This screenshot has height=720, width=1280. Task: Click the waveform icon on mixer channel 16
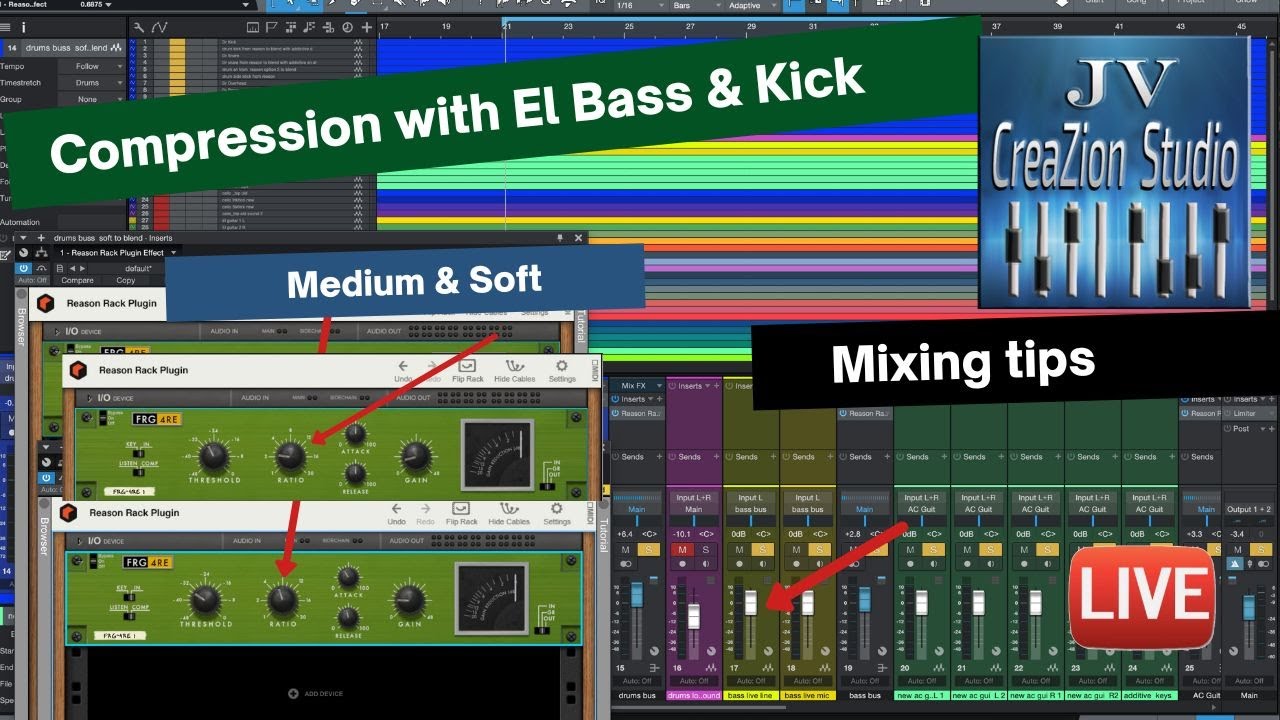click(711, 667)
